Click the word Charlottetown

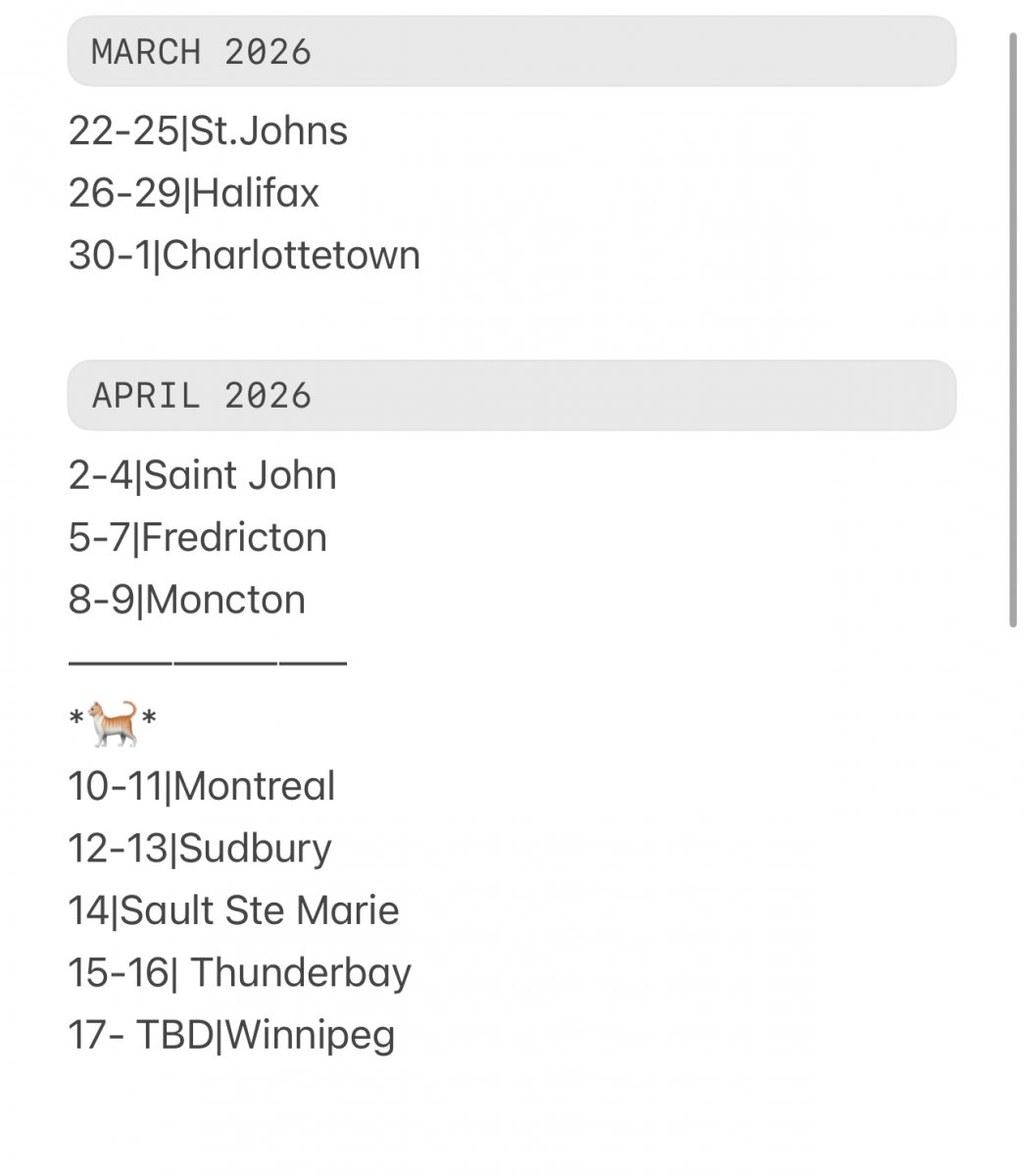pos(291,256)
